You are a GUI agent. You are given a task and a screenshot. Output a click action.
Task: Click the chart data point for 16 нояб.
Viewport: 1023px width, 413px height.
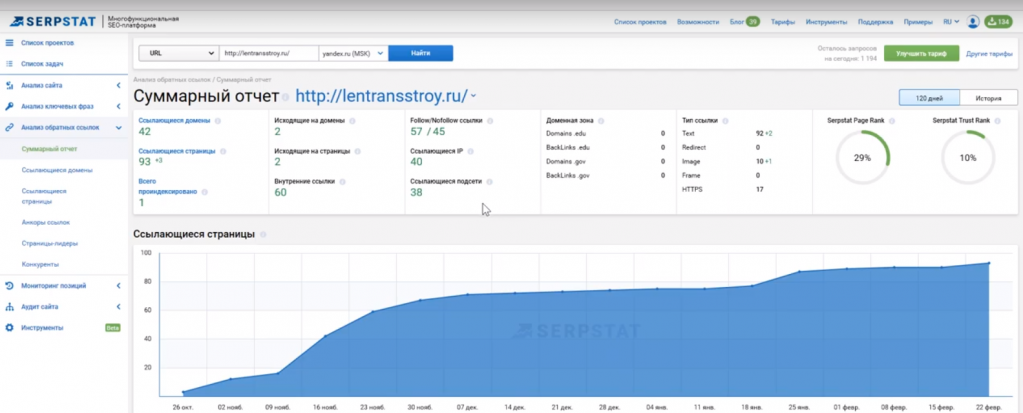pyautogui.click(x=326, y=336)
